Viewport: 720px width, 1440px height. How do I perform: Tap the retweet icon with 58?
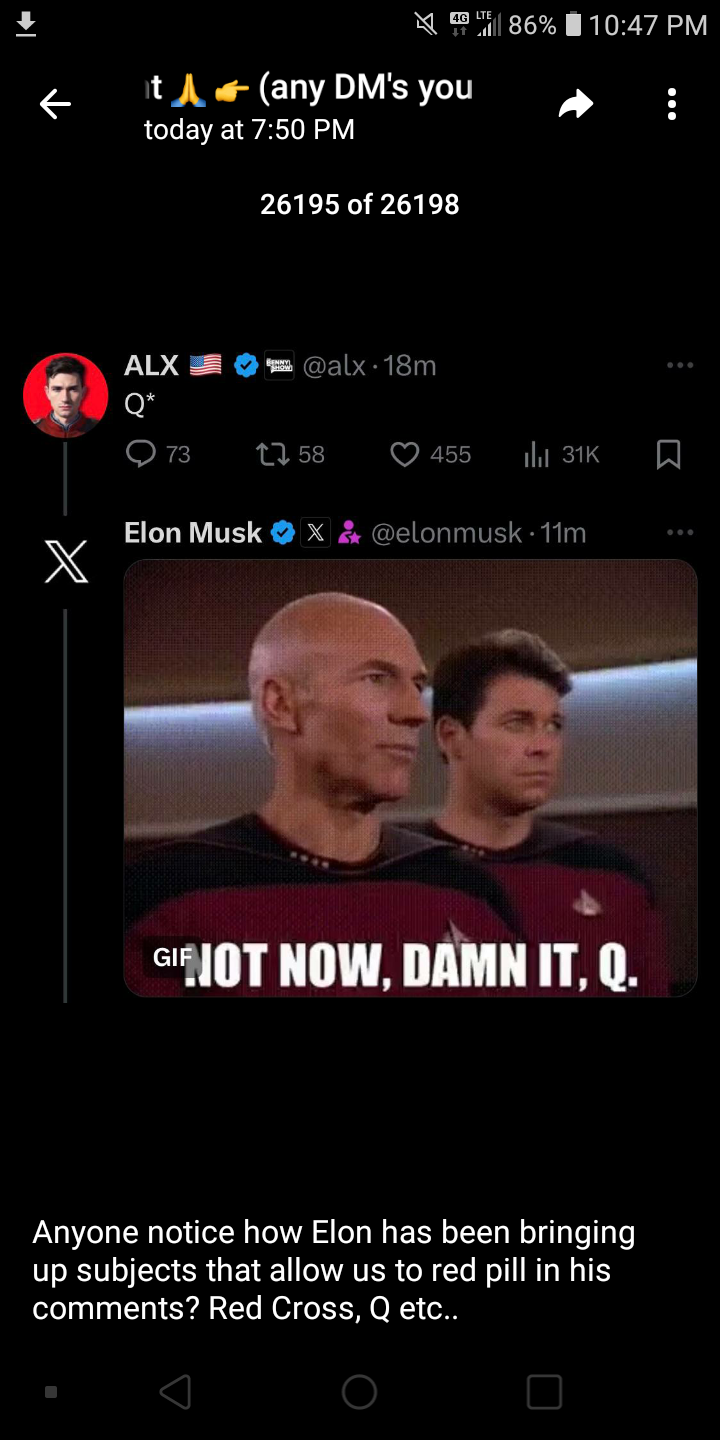(x=270, y=455)
